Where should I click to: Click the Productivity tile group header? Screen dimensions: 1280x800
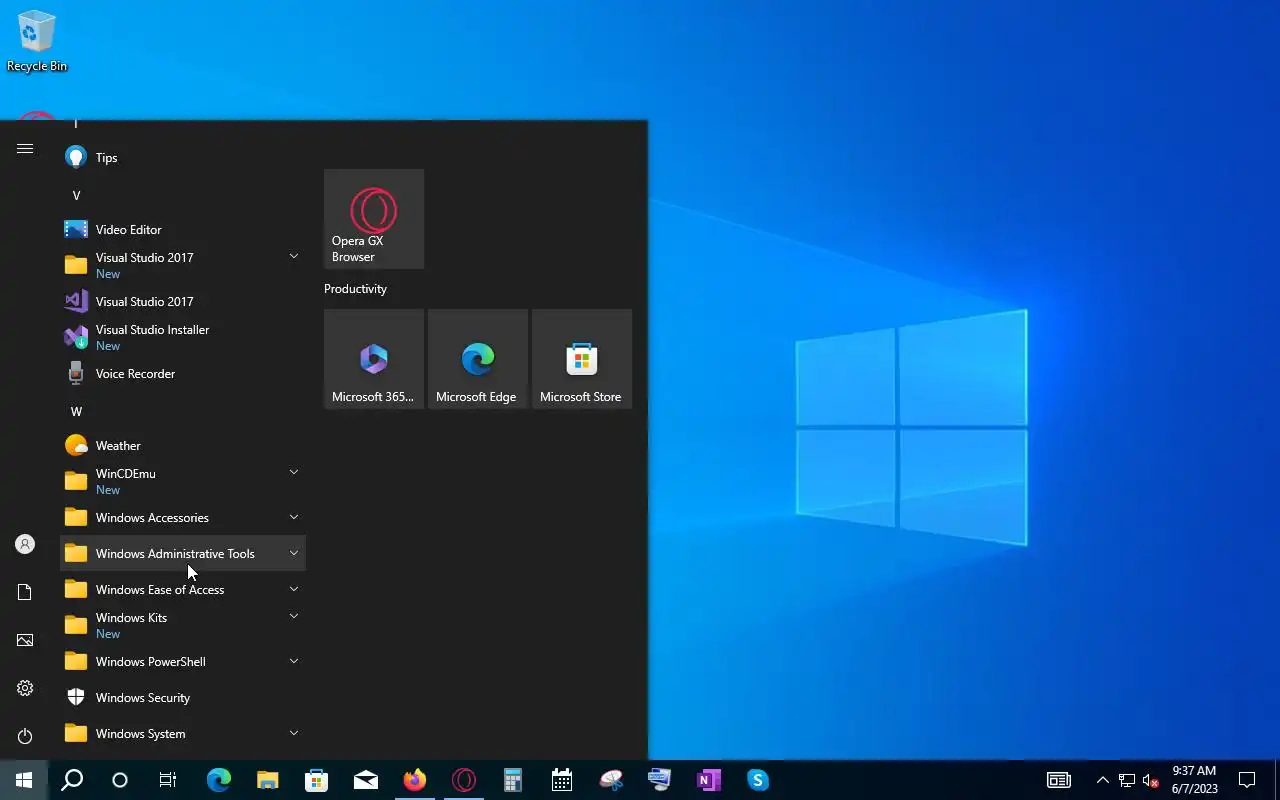click(355, 289)
